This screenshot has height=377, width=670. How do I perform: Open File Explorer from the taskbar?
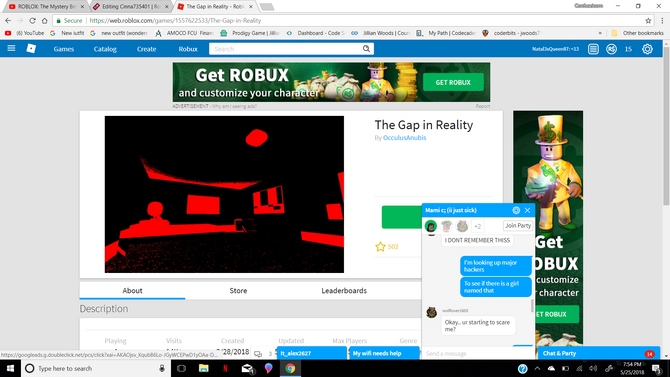(x=203, y=368)
